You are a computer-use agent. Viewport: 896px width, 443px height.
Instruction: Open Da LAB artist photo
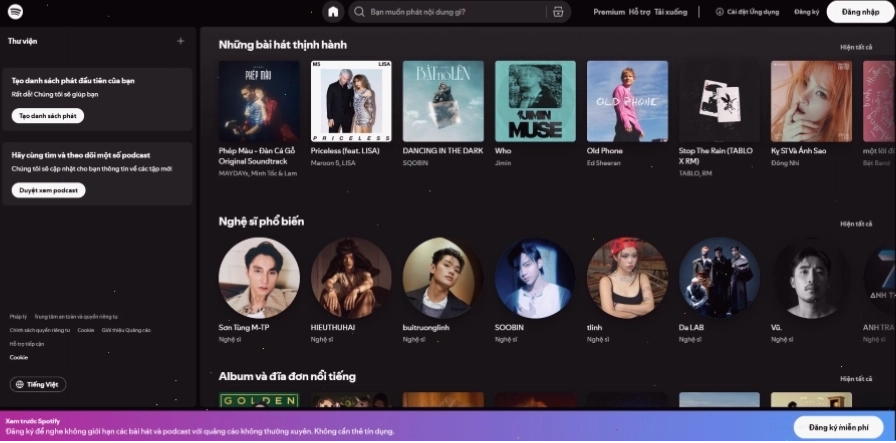[x=719, y=278]
